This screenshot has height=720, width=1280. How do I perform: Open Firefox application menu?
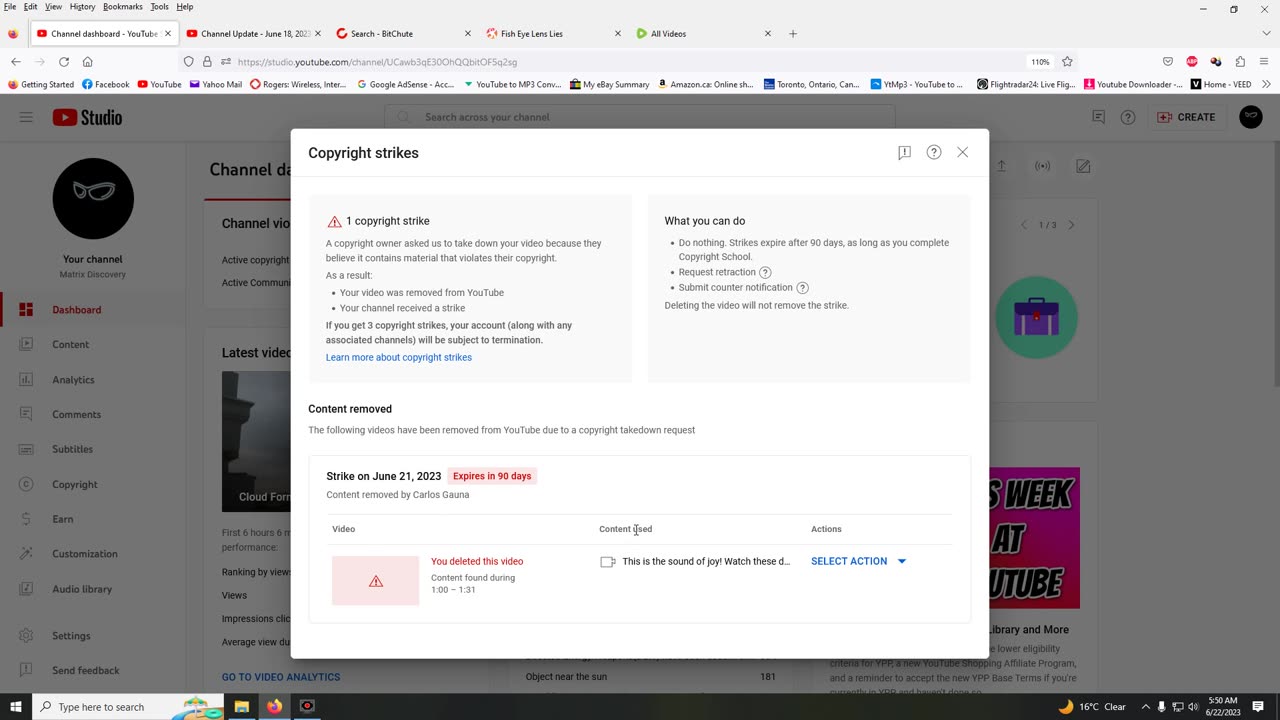pos(1264,62)
